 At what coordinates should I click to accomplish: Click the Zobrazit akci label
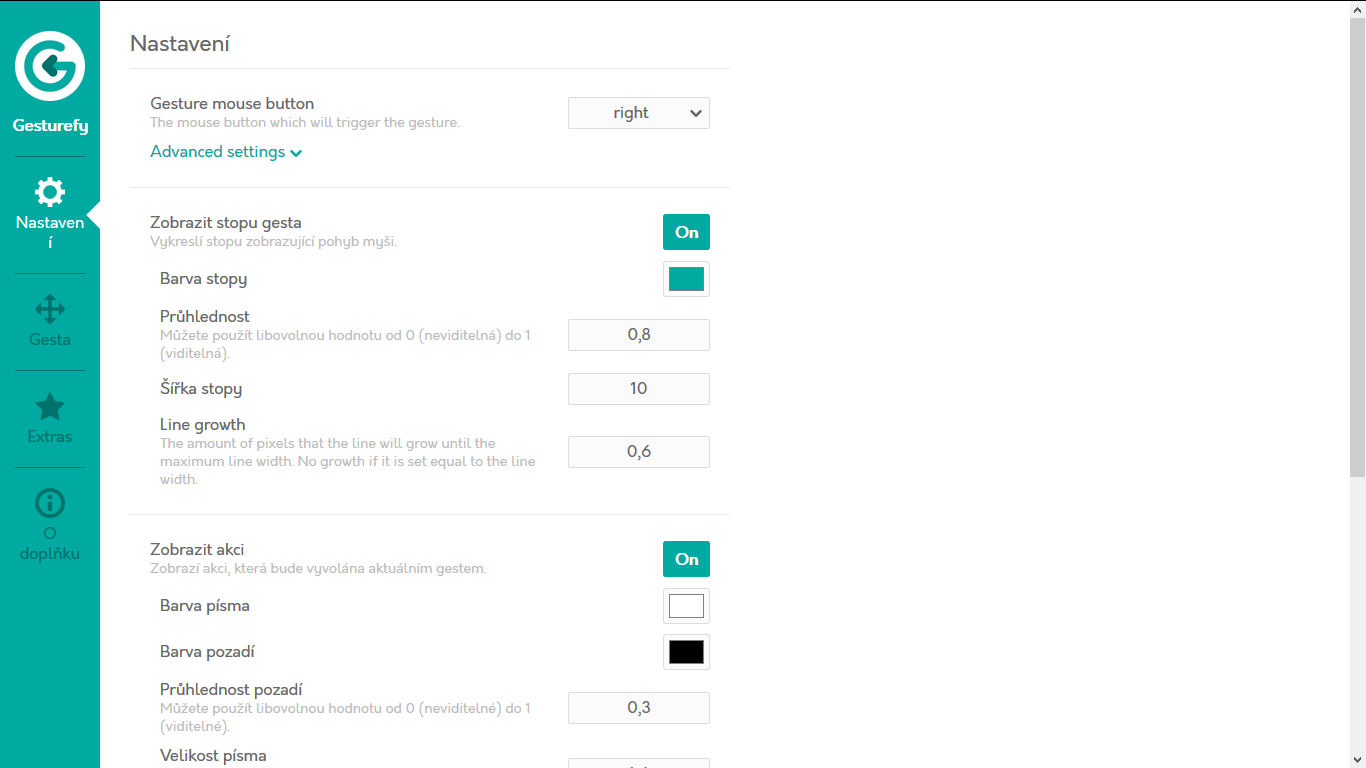[x=197, y=549]
